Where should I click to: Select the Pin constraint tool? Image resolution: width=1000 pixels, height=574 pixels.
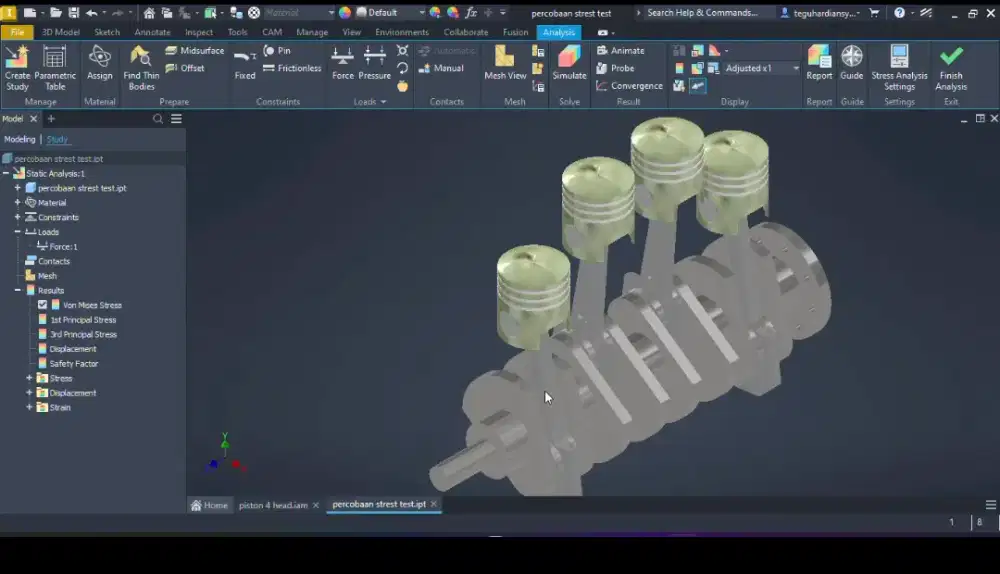click(277, 50)
